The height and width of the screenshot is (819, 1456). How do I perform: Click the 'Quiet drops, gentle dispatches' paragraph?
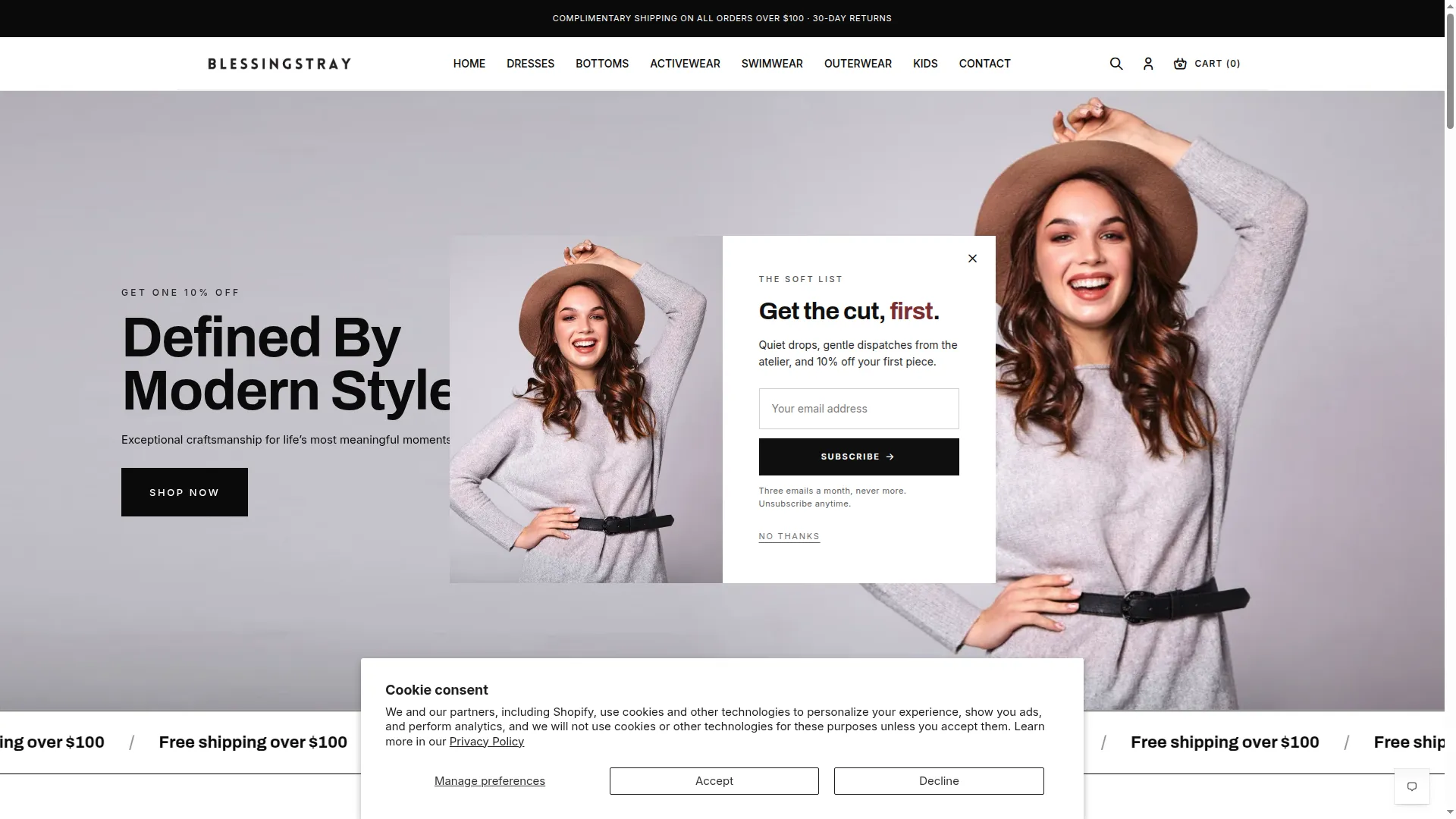point(858,353)
